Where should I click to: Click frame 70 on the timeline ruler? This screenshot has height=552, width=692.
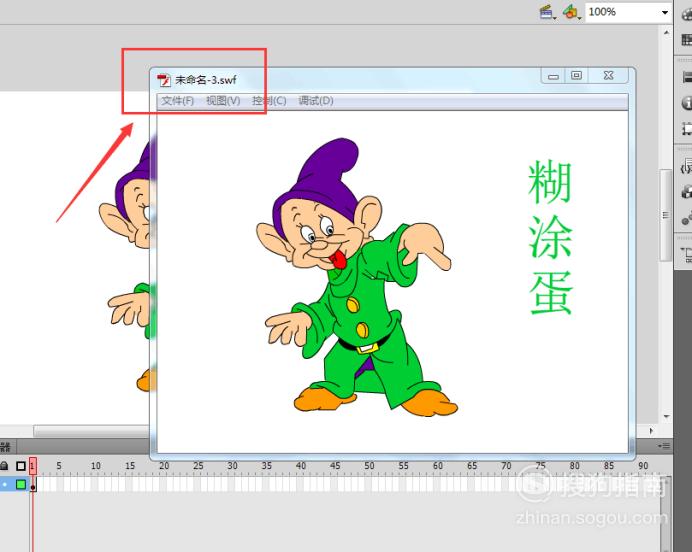click(x=506, y=466)
